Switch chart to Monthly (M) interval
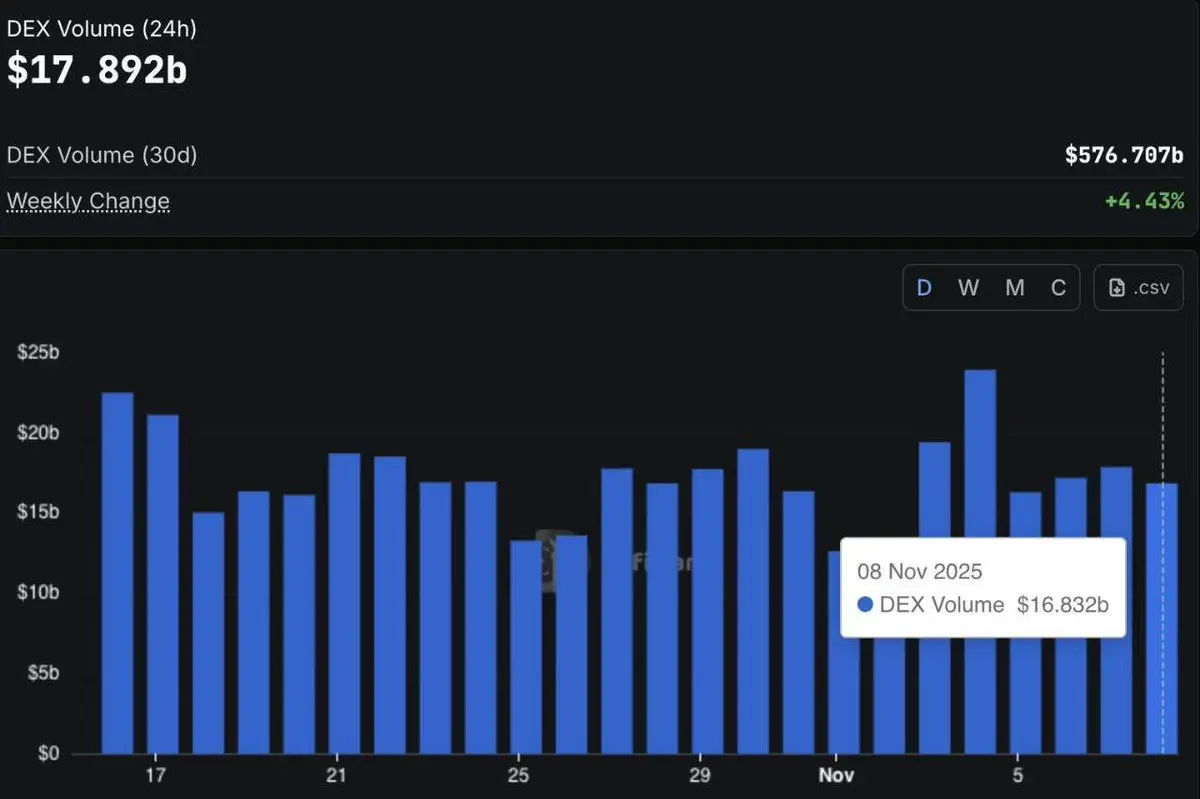 [1014, 288]
